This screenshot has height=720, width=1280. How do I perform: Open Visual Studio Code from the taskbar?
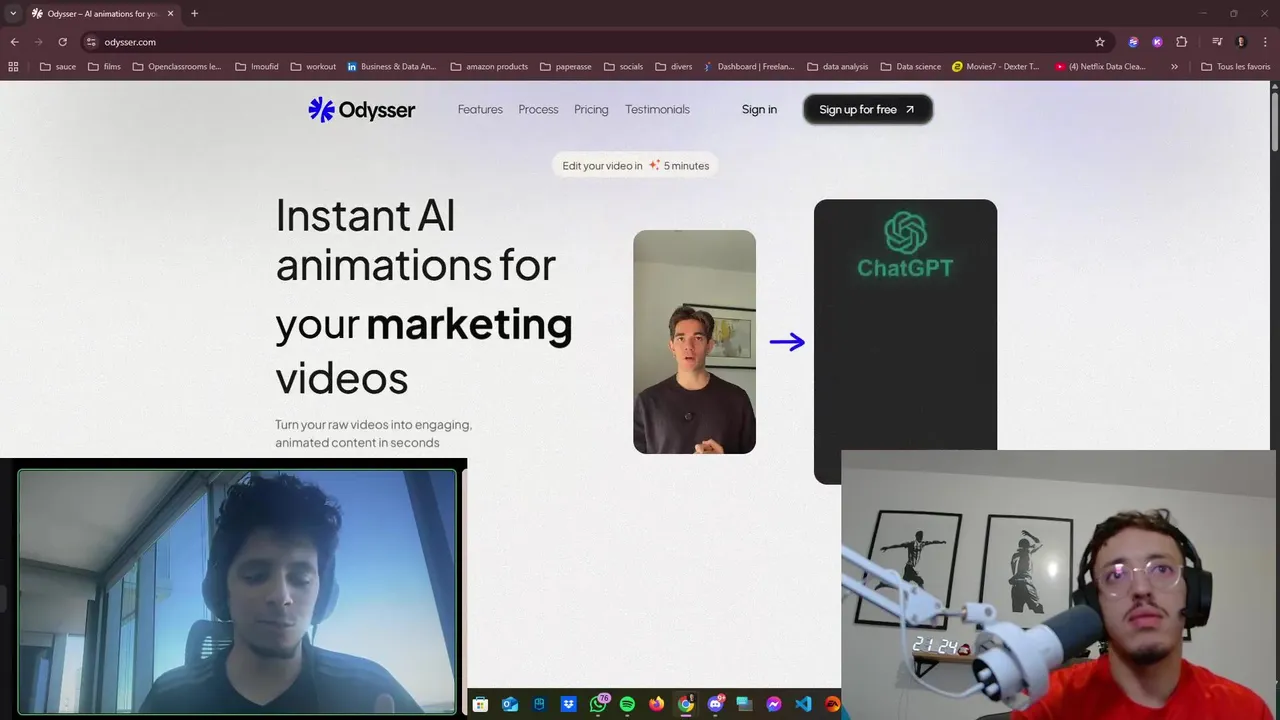(x=803, y=704)
